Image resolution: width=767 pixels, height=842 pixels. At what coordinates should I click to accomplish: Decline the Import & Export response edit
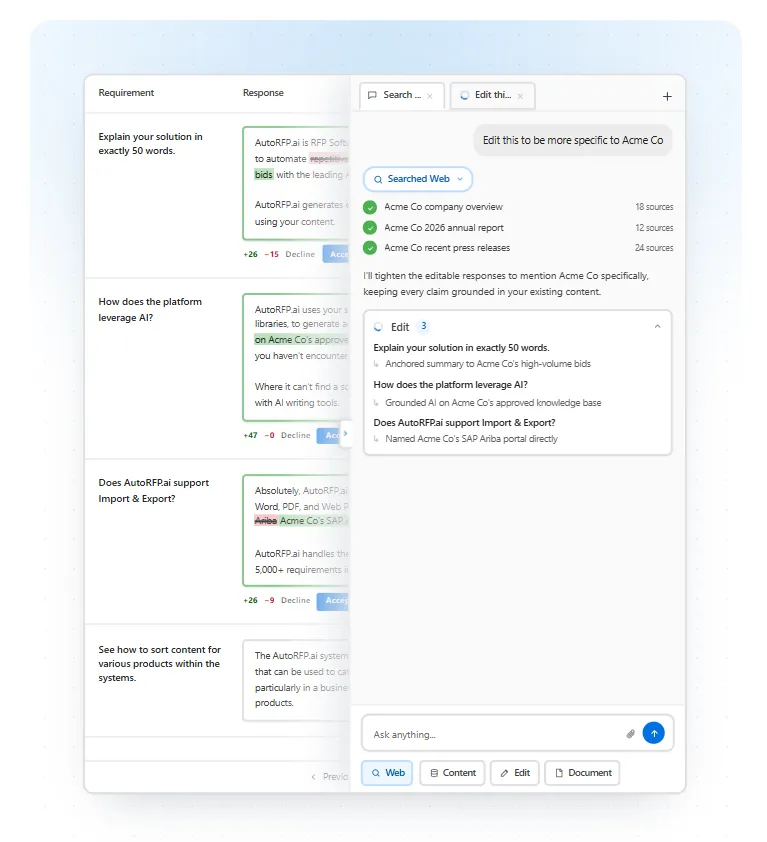point(295,600)
